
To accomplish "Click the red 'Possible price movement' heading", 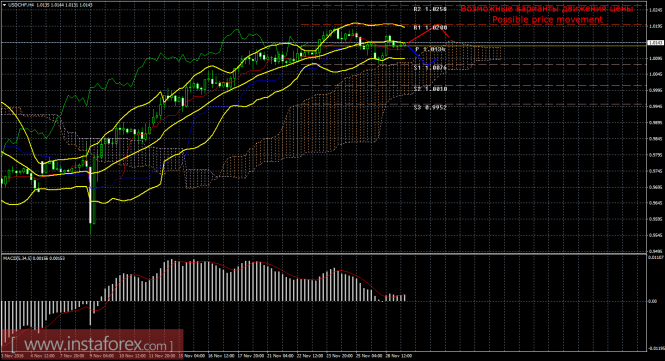I will pos(547,20).
